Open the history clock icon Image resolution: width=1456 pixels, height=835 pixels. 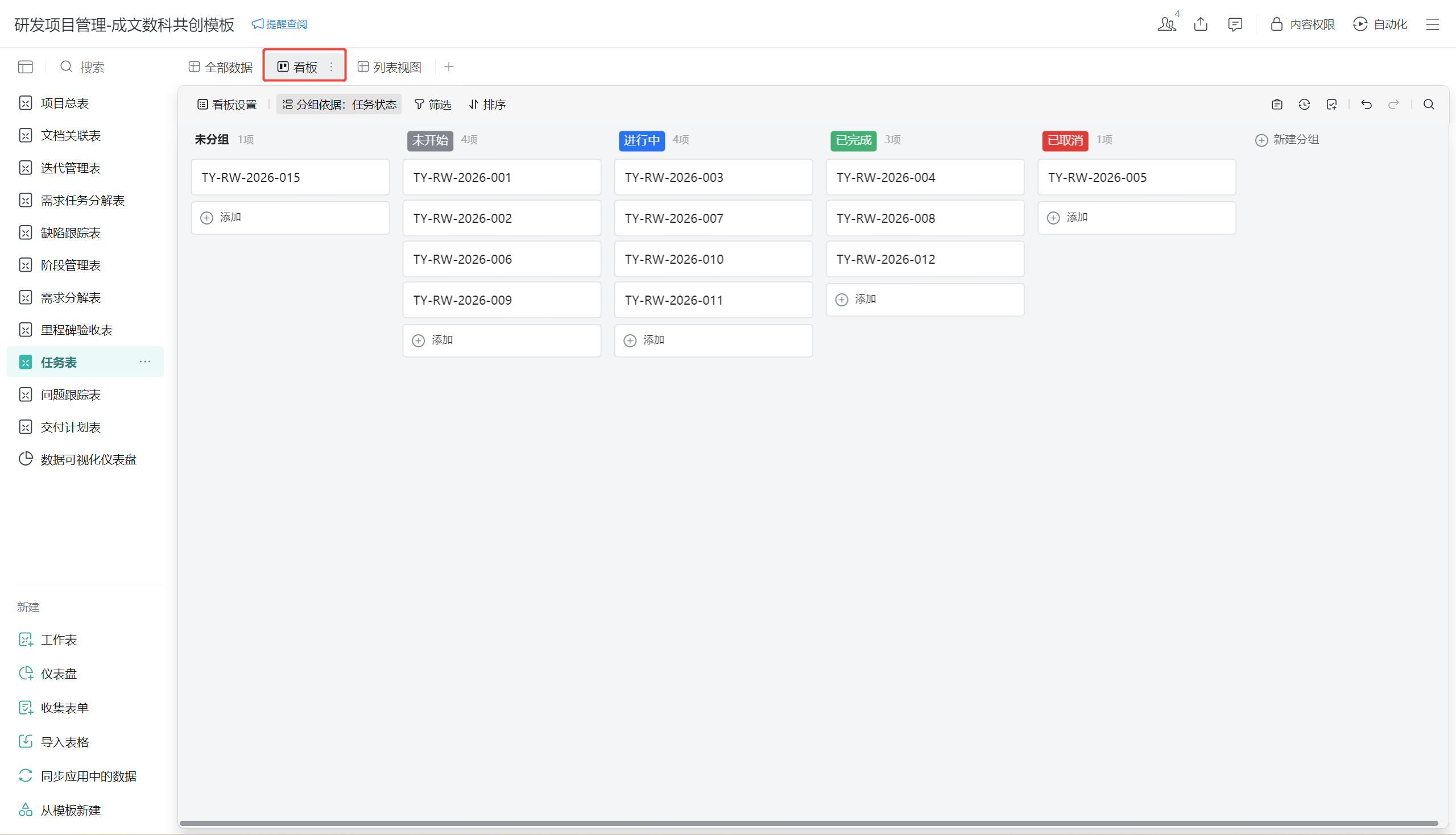tap(1304, 105)
